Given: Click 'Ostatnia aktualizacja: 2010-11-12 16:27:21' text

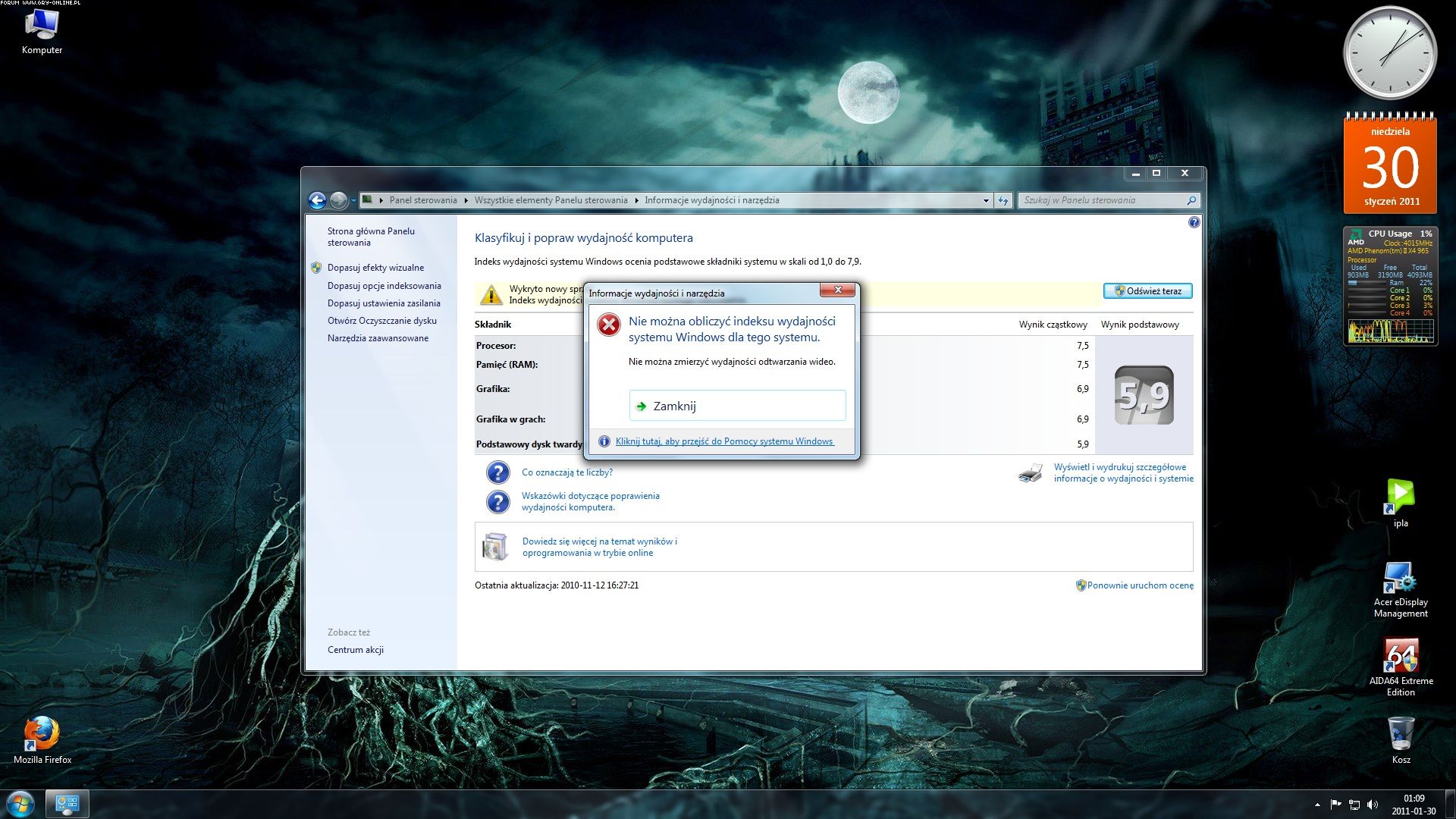Looking at the screenshot, I should (557, 585).
